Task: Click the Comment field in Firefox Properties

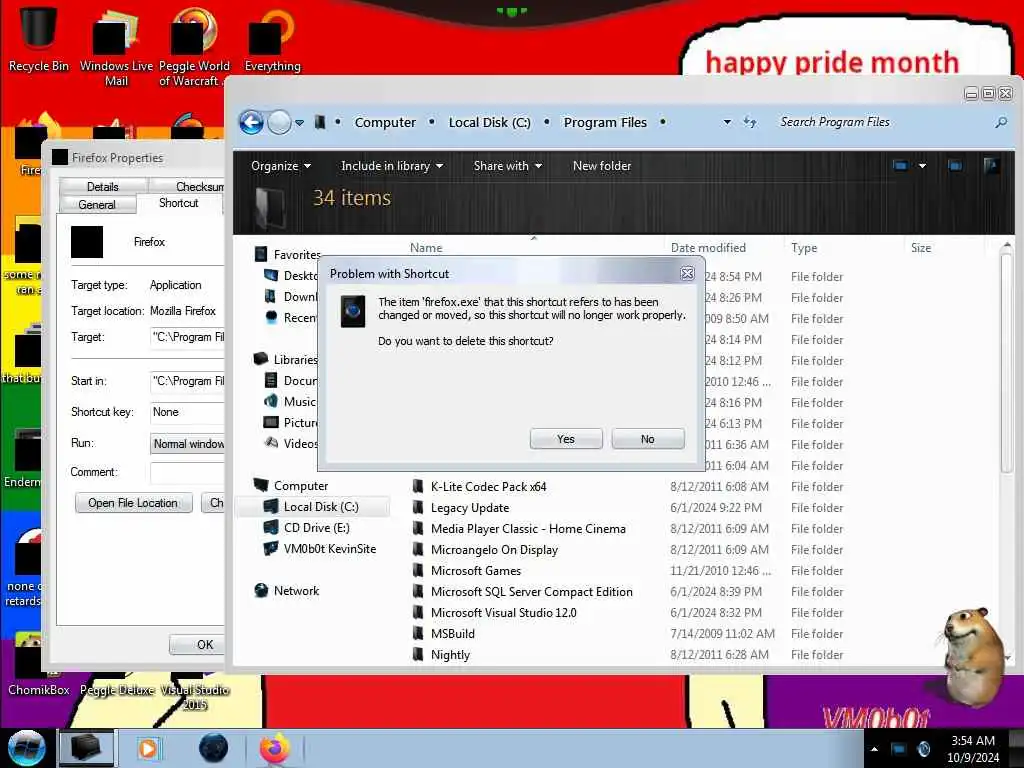Action: 187,472
